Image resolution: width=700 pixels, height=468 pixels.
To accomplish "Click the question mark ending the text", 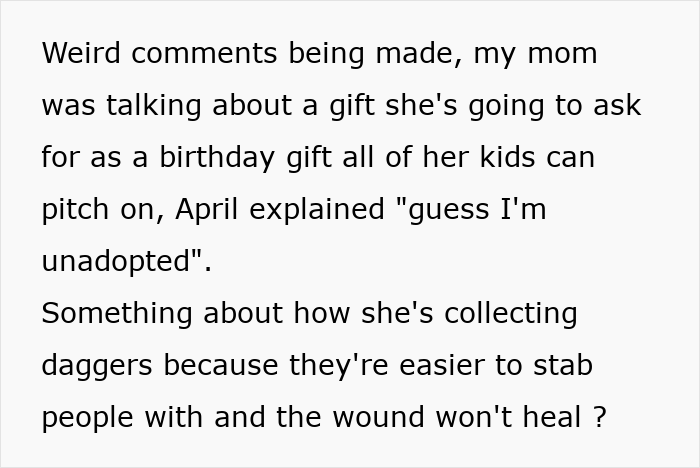I will point(599,417).
